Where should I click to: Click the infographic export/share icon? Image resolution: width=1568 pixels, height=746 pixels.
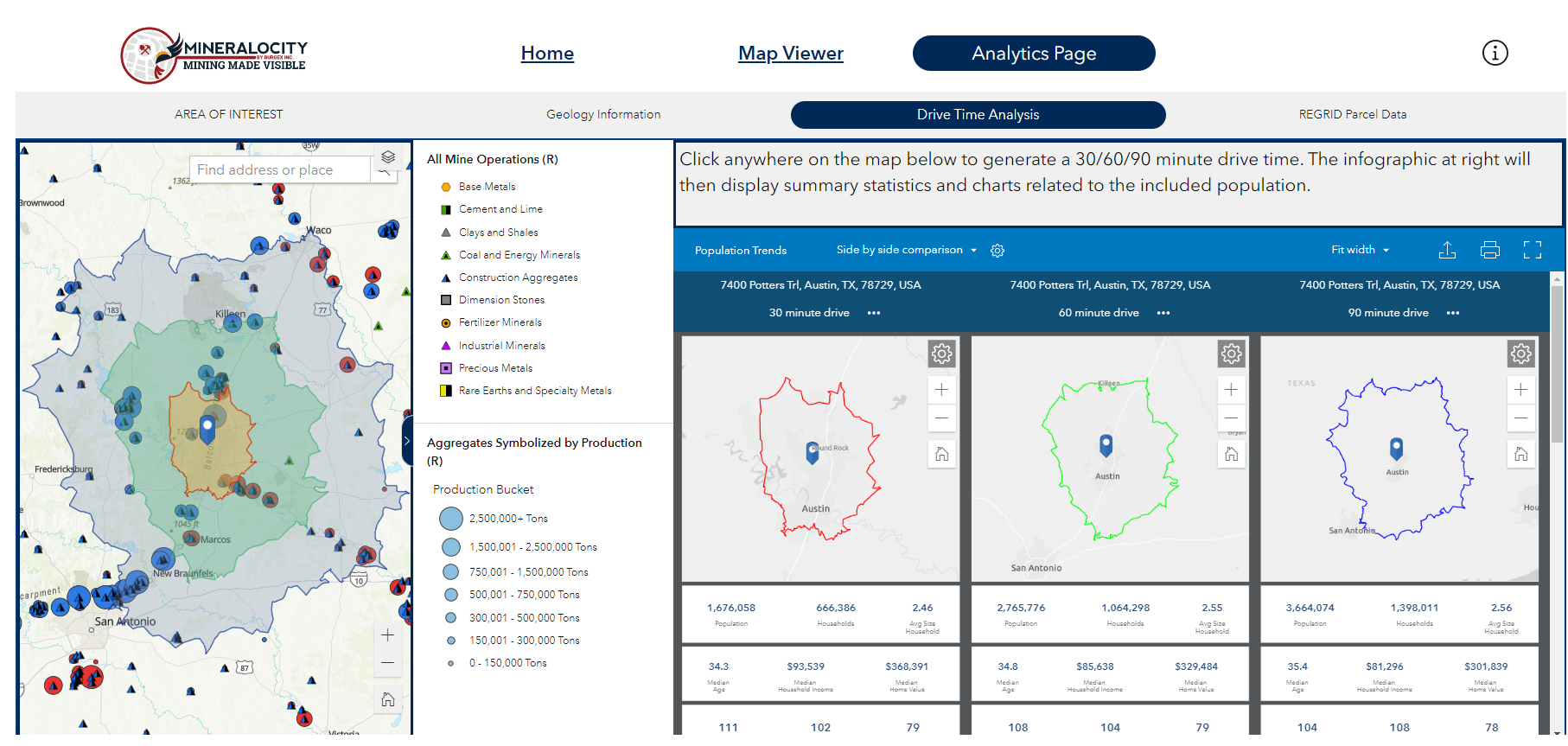pos(1447,250)
